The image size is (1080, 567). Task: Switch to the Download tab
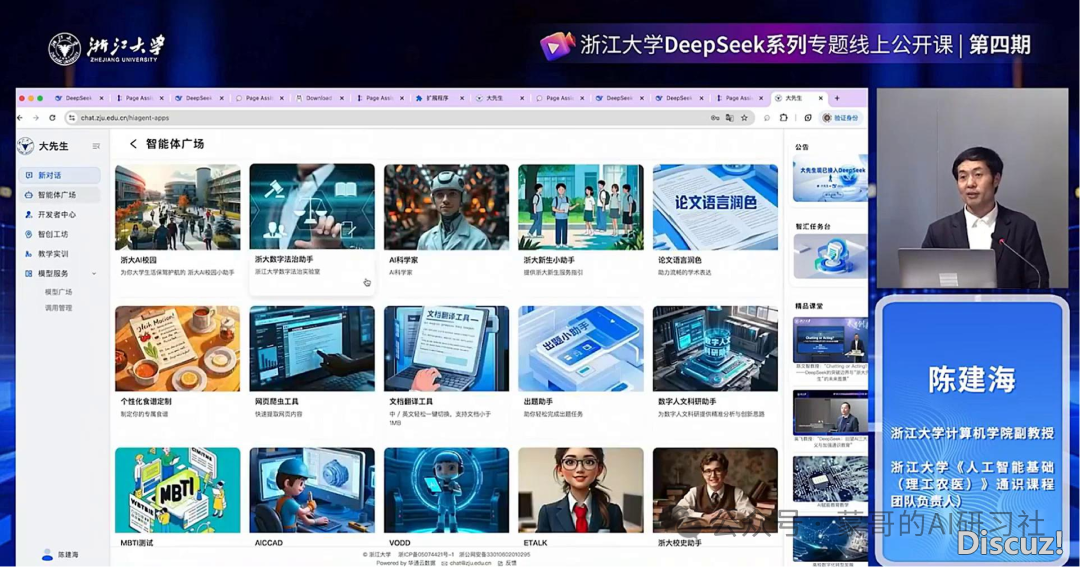coord(318,99)
